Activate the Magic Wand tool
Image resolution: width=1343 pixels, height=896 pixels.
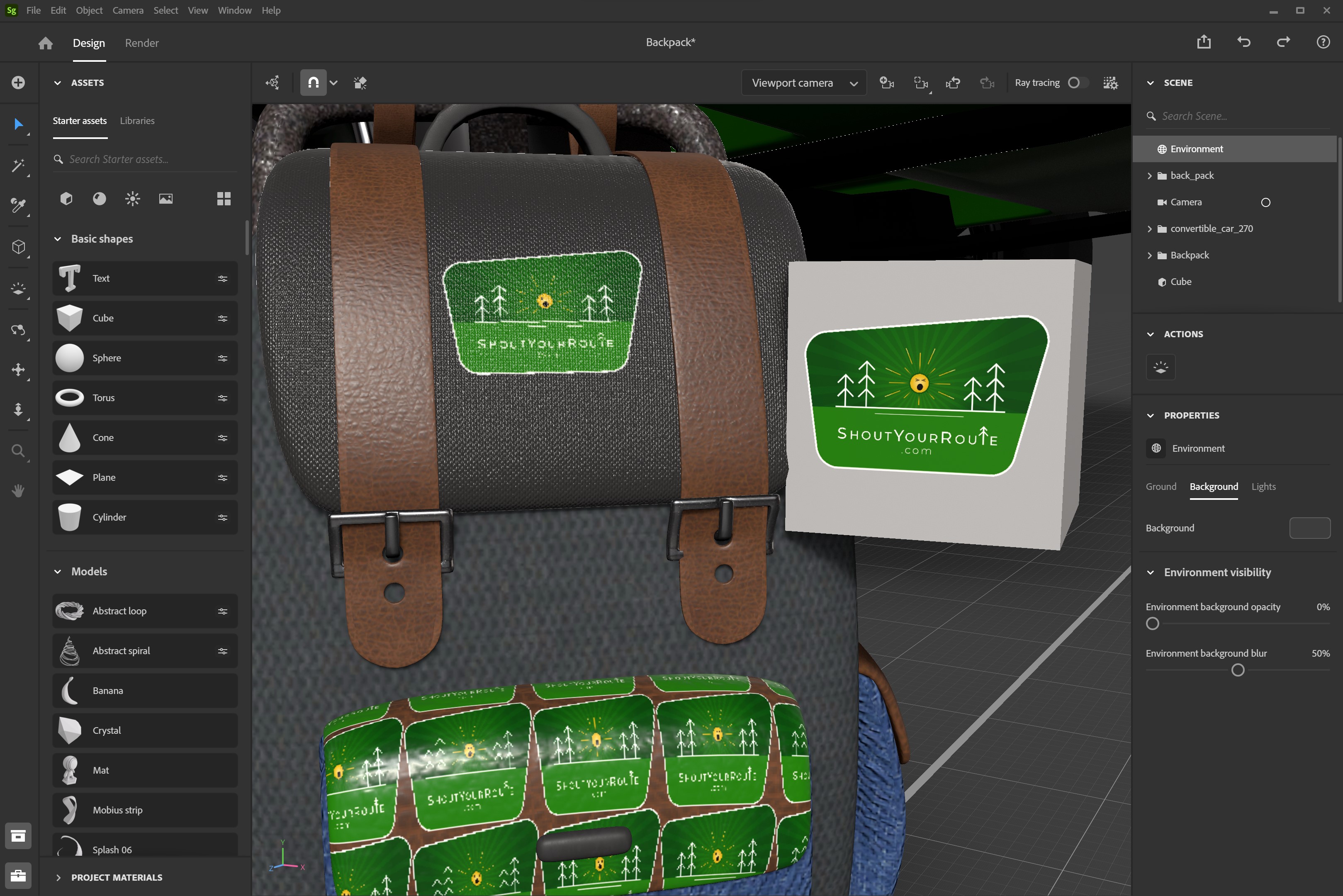point(18,166)
